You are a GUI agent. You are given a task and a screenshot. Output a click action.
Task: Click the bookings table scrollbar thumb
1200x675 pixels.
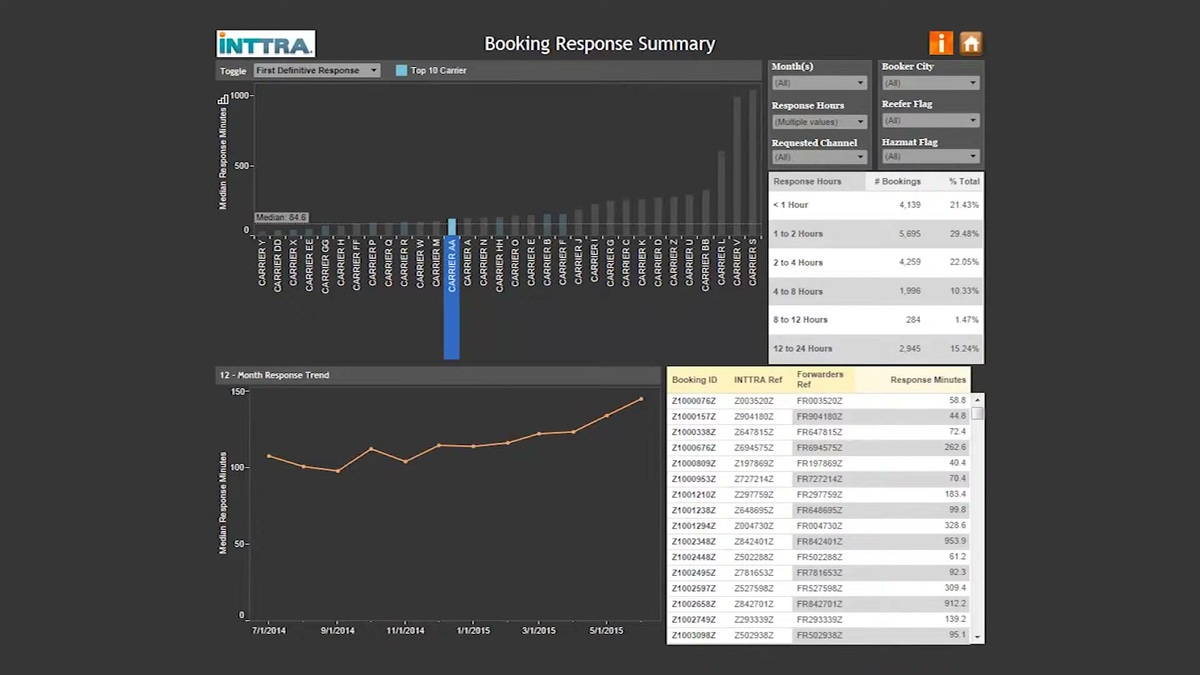(978, 413)
